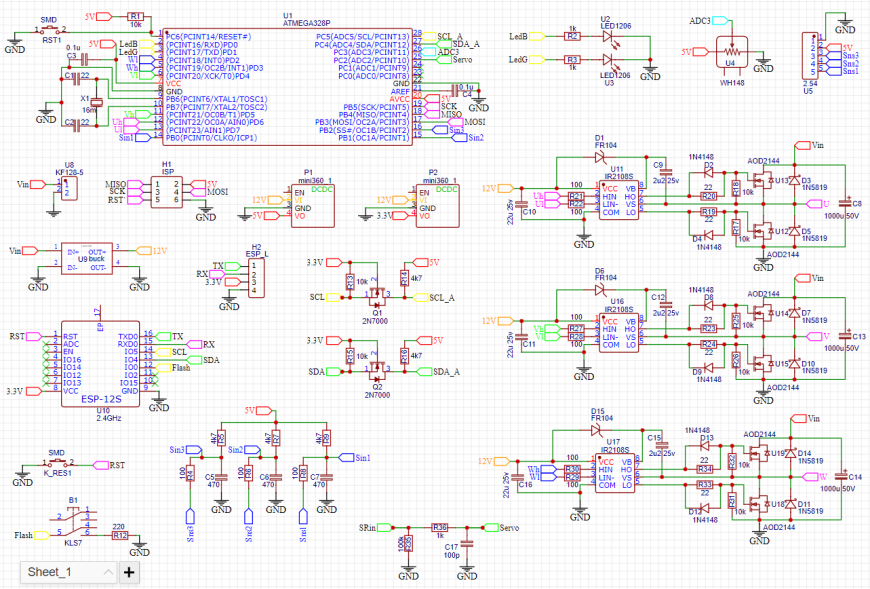Click the R1 10k resistor
Image resolution: width=870 pixels, height=589 pixels.
pyautogui.click(x=135, y=17)
